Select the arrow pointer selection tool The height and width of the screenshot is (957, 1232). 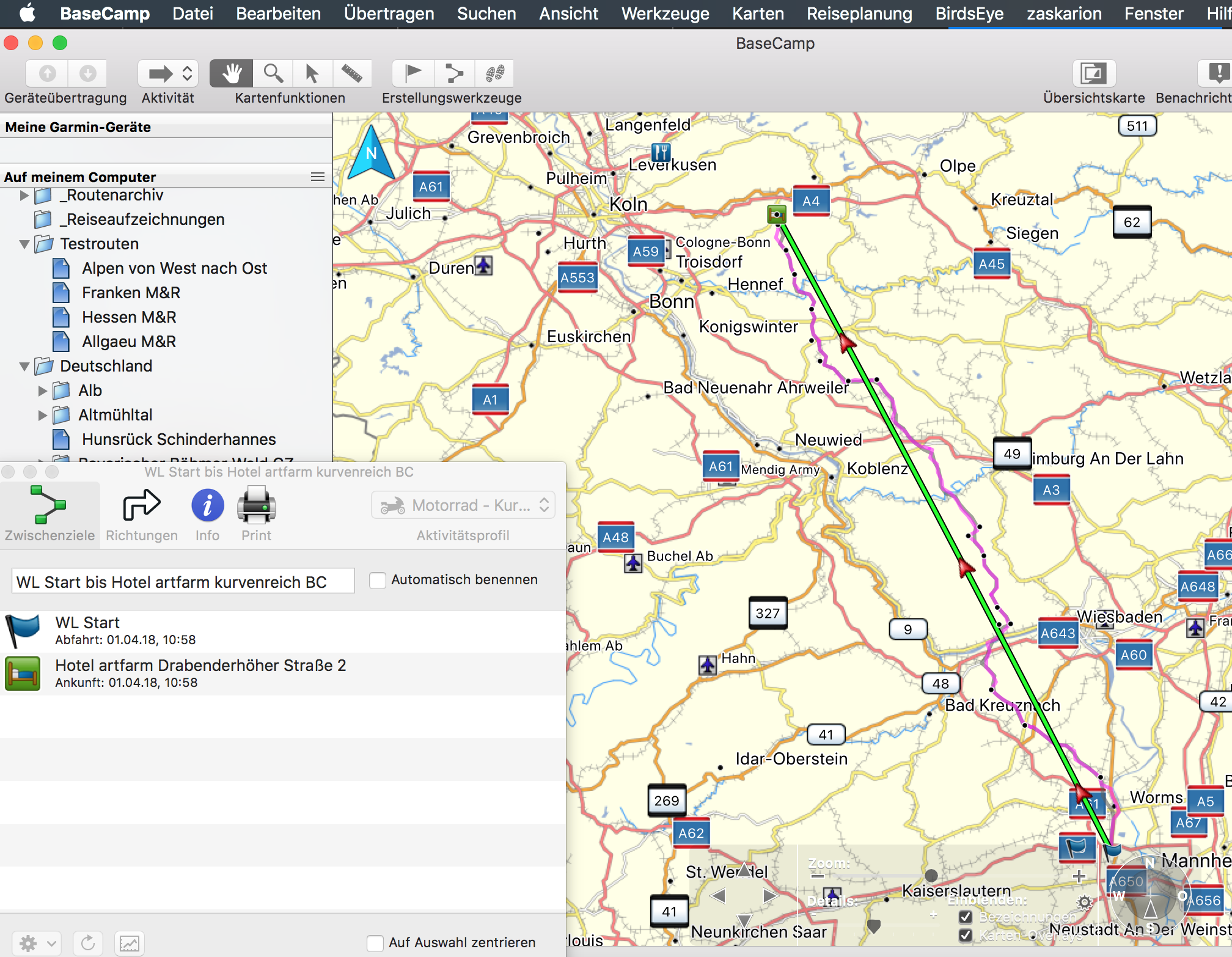[312, 74]
